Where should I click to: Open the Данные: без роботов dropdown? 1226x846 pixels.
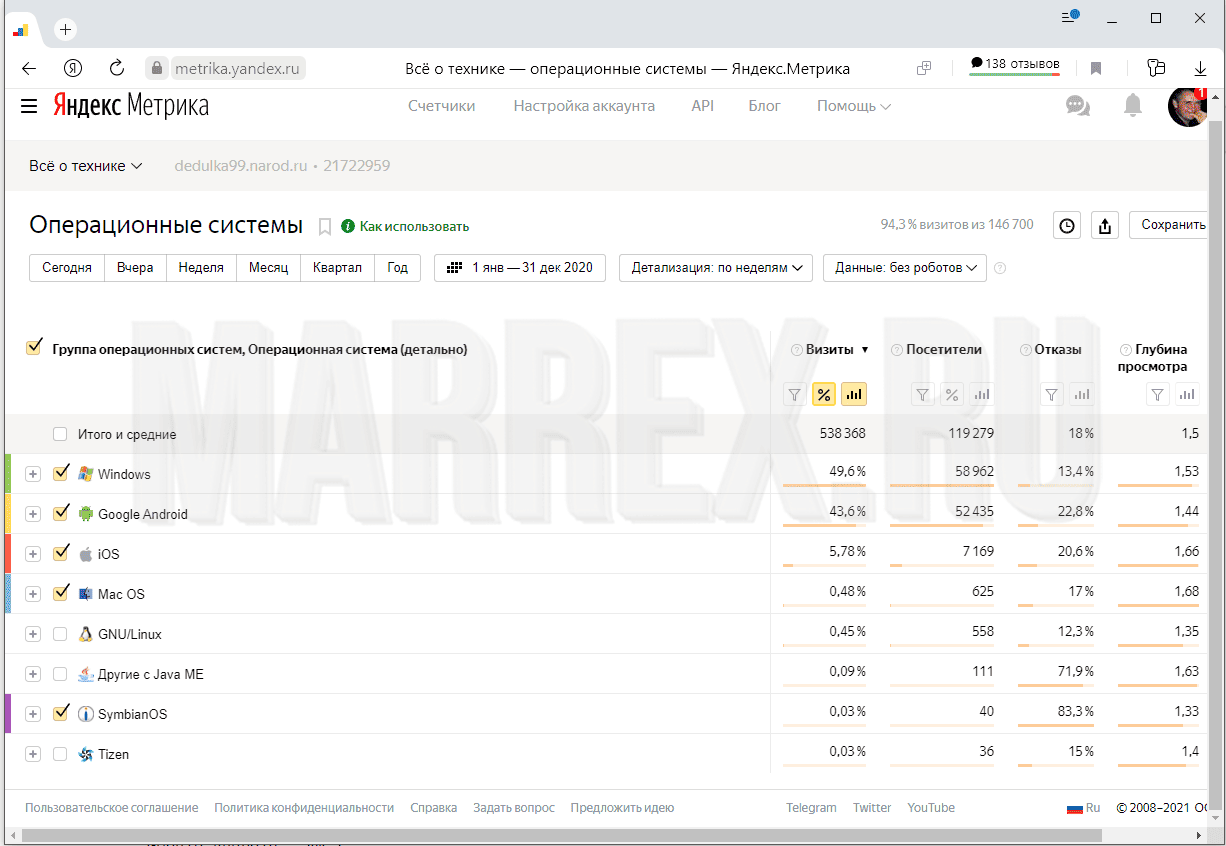[x=905, y=268]
